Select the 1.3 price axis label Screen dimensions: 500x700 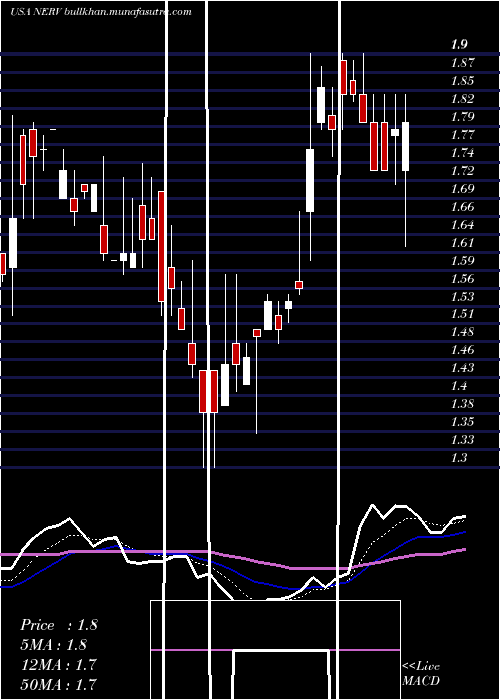459,458
